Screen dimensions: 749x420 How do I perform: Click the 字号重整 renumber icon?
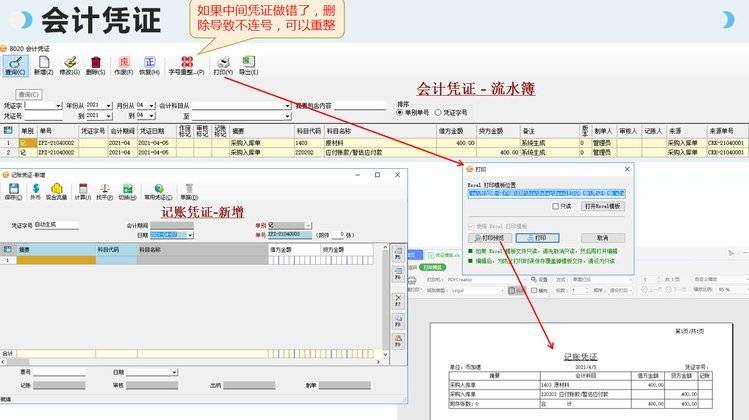coord(186,64)
